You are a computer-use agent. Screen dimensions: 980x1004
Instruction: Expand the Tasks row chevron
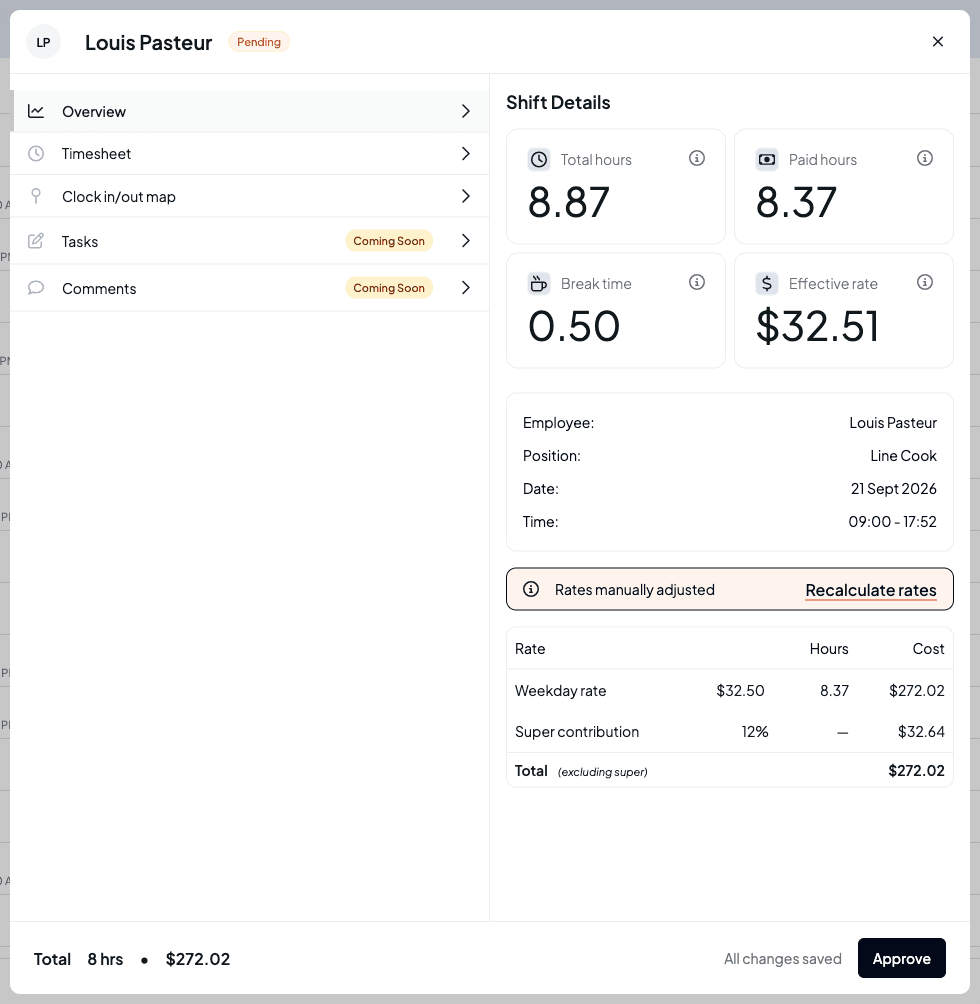coord(466,241)
